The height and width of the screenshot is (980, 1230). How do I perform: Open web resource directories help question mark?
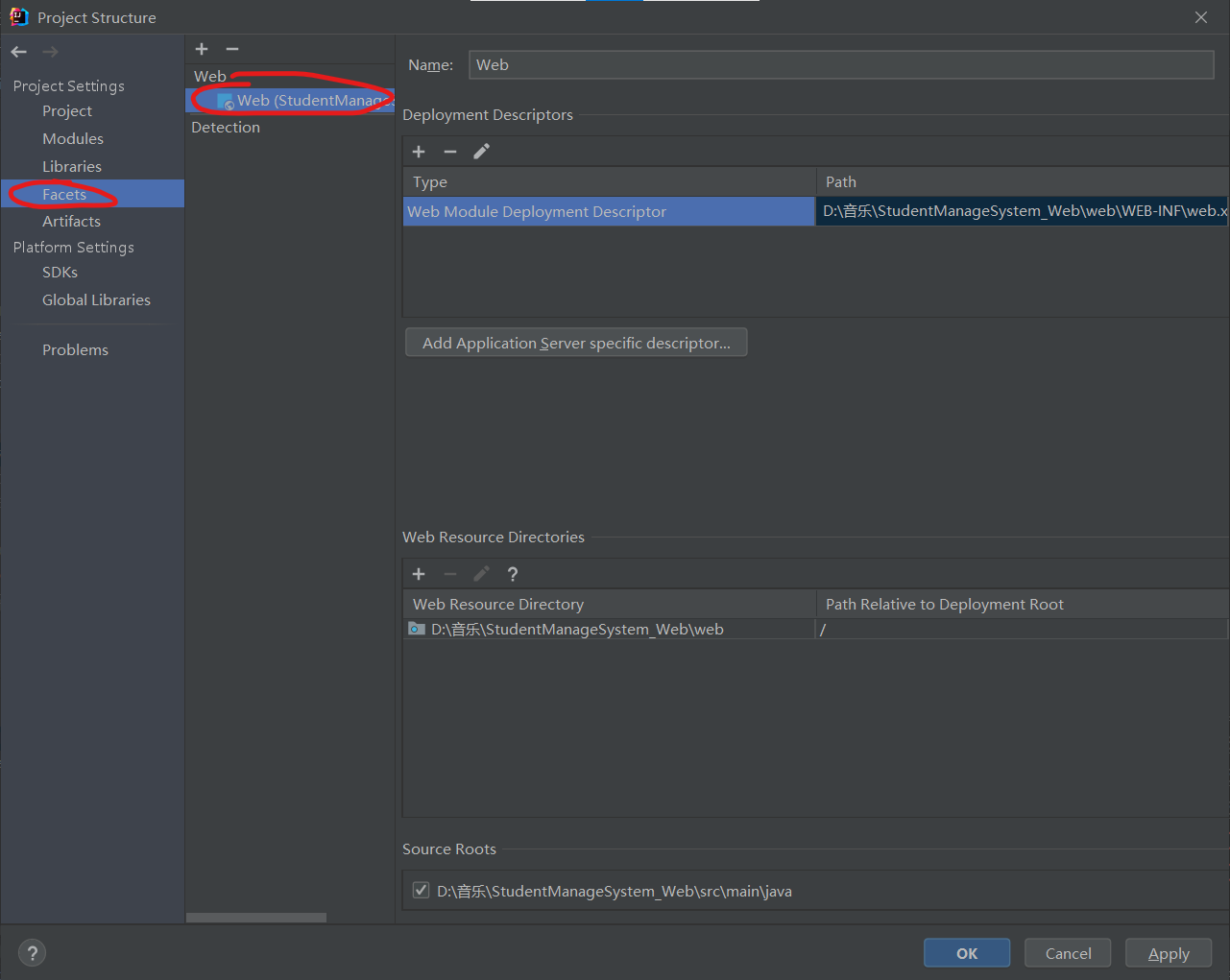click(x=513, y=574)
